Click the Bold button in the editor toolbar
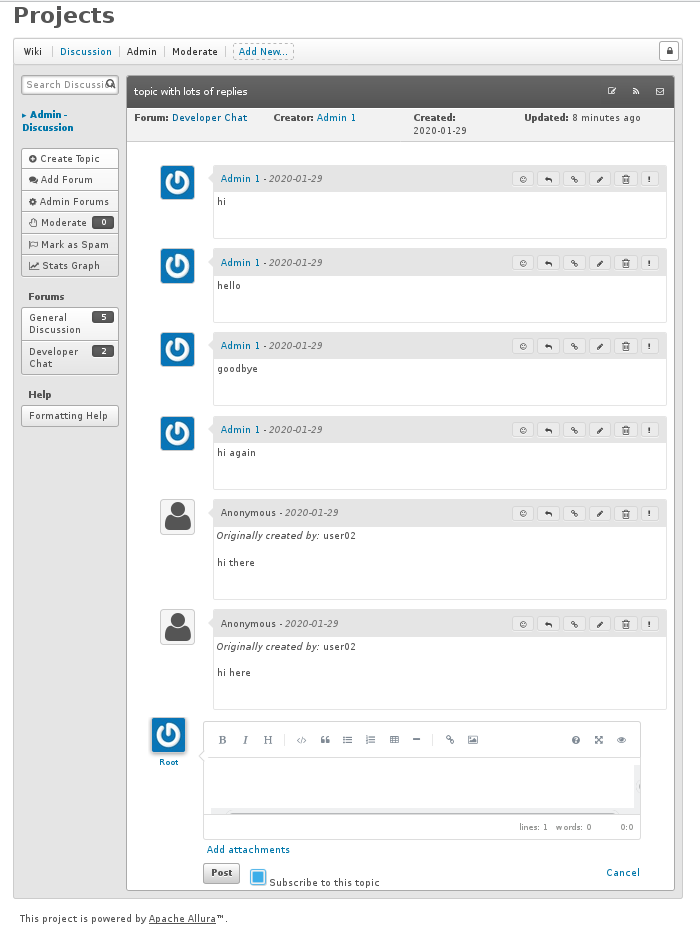This screenshot has height=937, width=700. click(222, 740)
